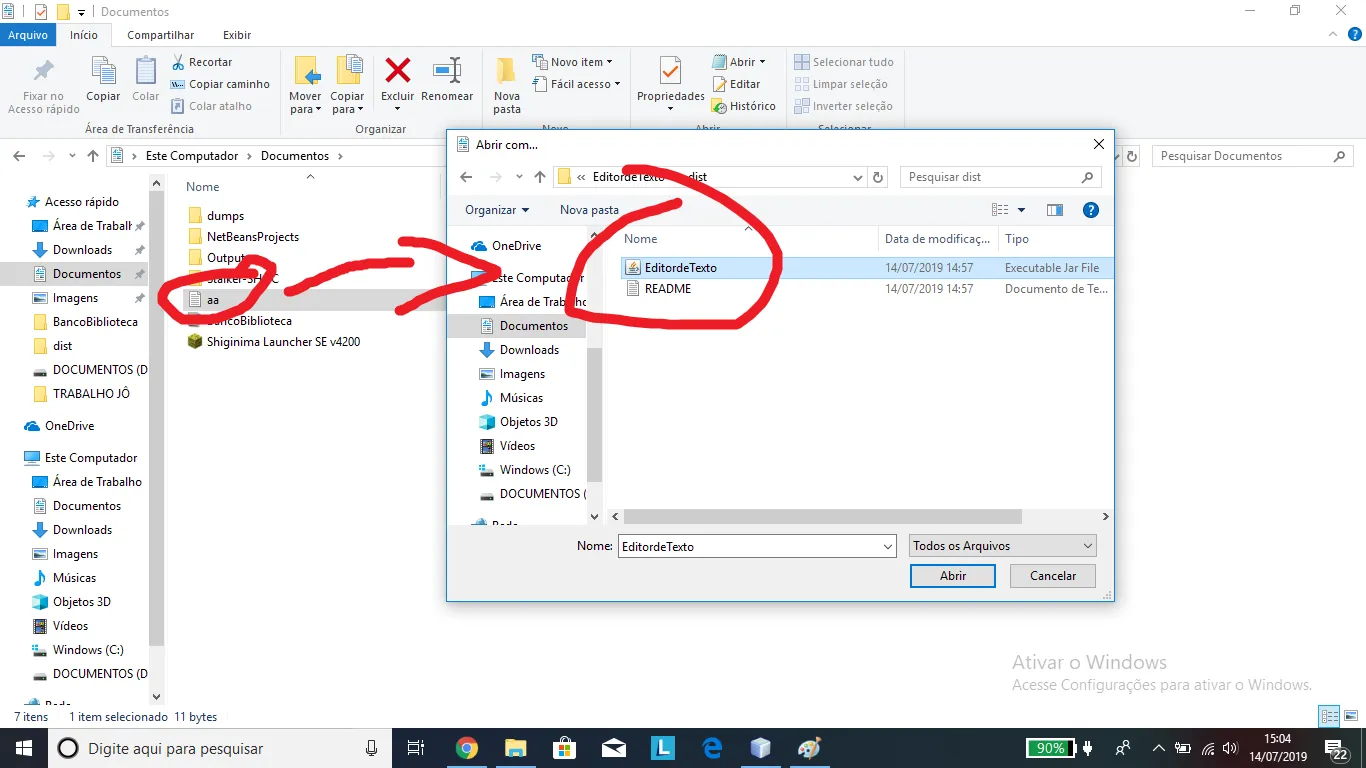This screenshot has height=768, width=1366.
Task: Switch to the Exibir tab
Action: click(237, 35)
